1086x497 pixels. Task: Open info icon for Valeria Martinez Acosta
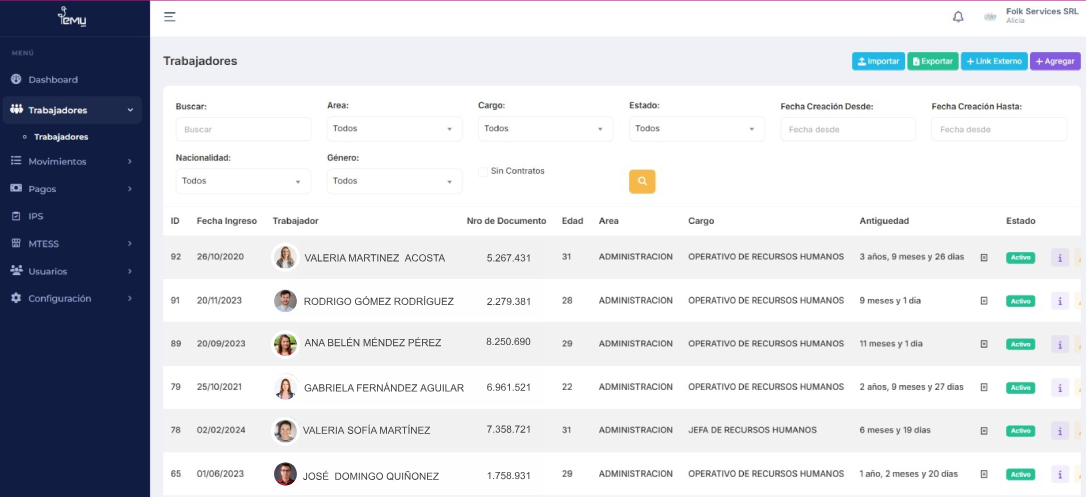coord(1060,257)
